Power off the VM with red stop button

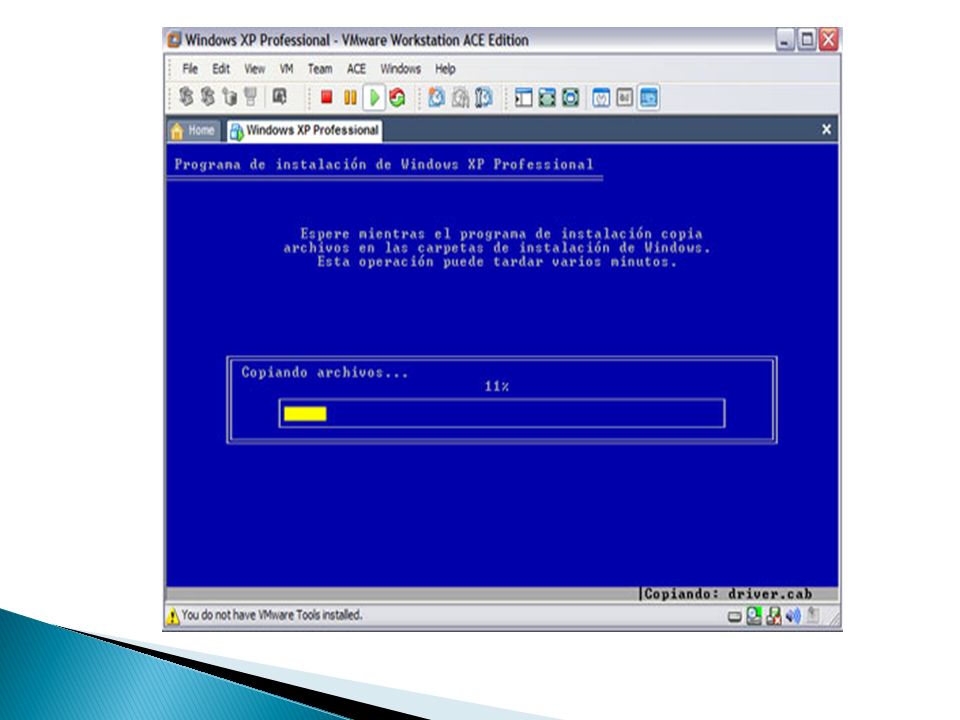(326, 97)
